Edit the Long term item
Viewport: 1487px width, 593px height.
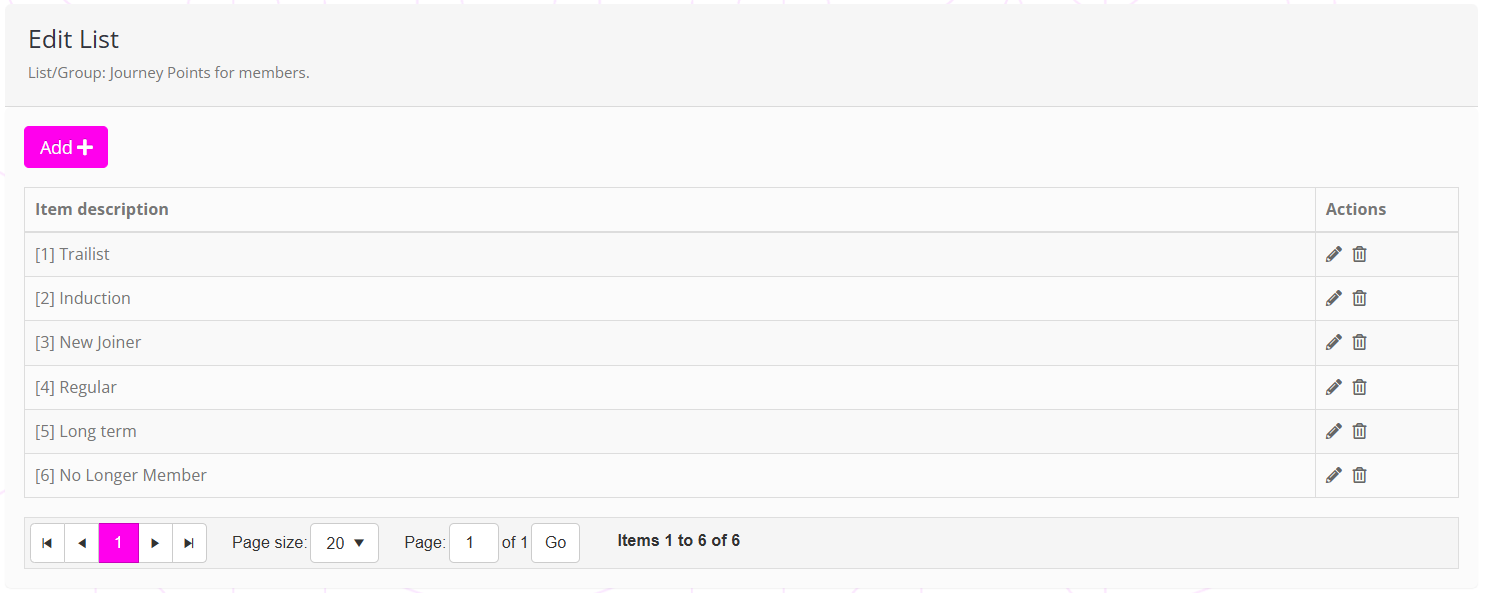pyautogui.click(x=1333, y=431)
